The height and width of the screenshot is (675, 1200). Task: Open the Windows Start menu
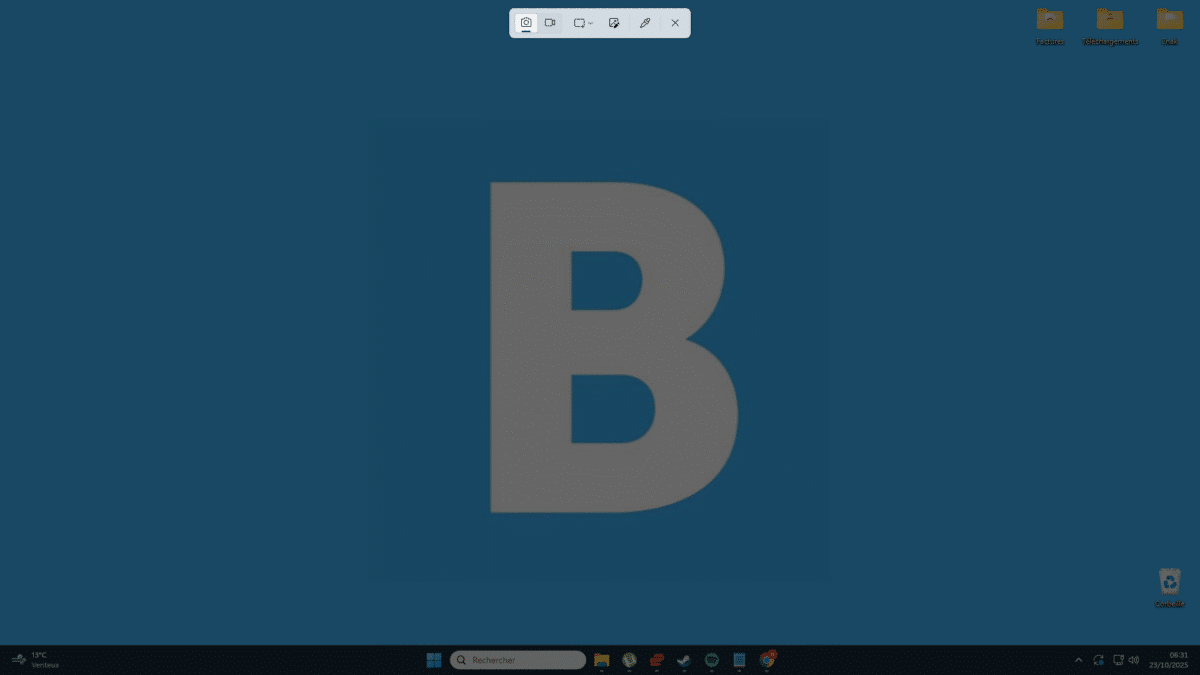[x=434, y=660]
